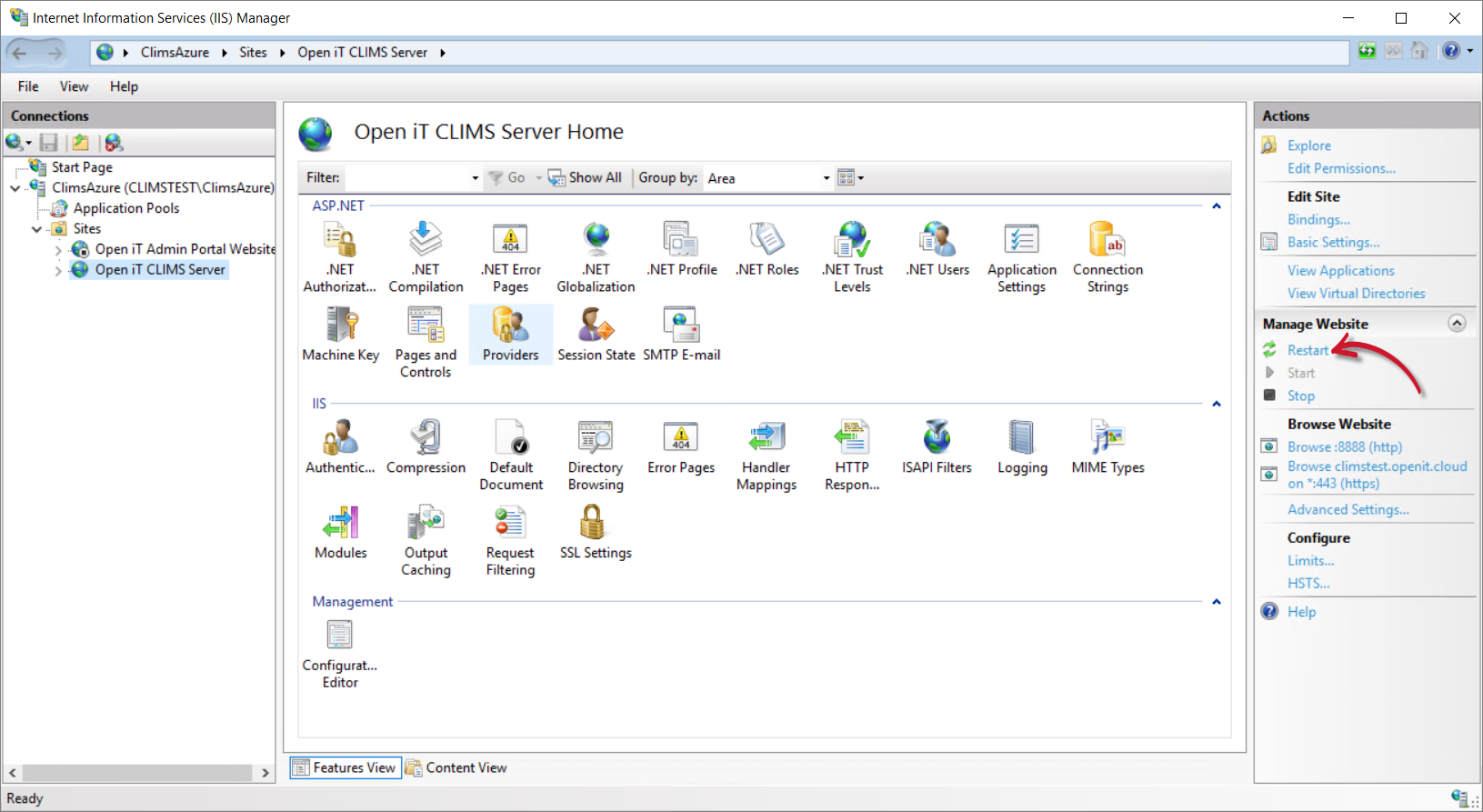Open SSL Settings feature
Viewport: 1483px width, 812px height.
pos(596,533)
